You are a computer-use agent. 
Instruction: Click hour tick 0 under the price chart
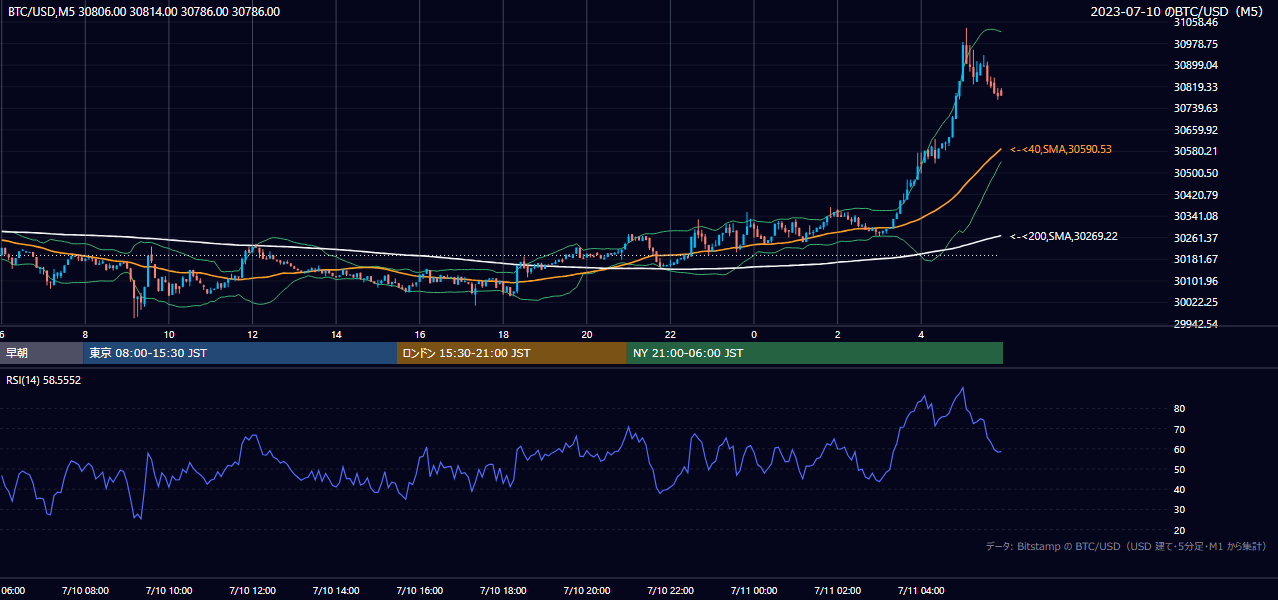754,335
